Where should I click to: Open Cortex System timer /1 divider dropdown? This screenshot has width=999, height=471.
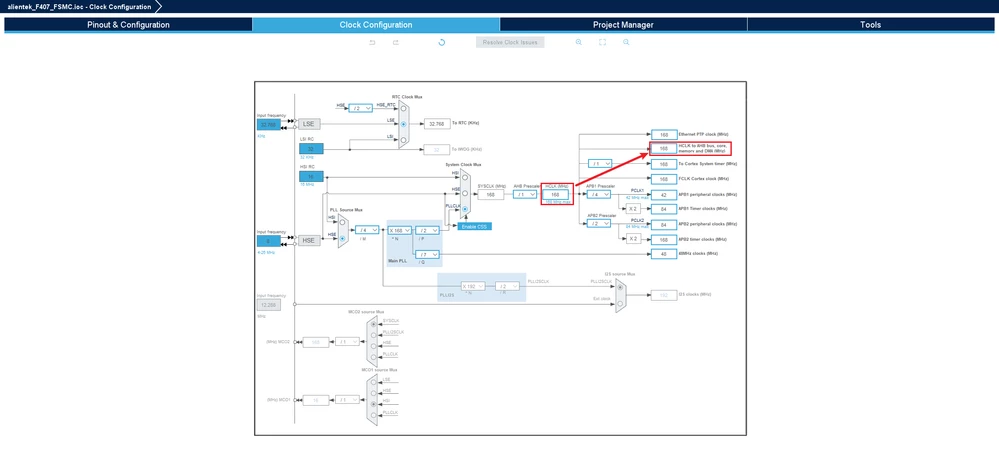click(x=600, y=163)
